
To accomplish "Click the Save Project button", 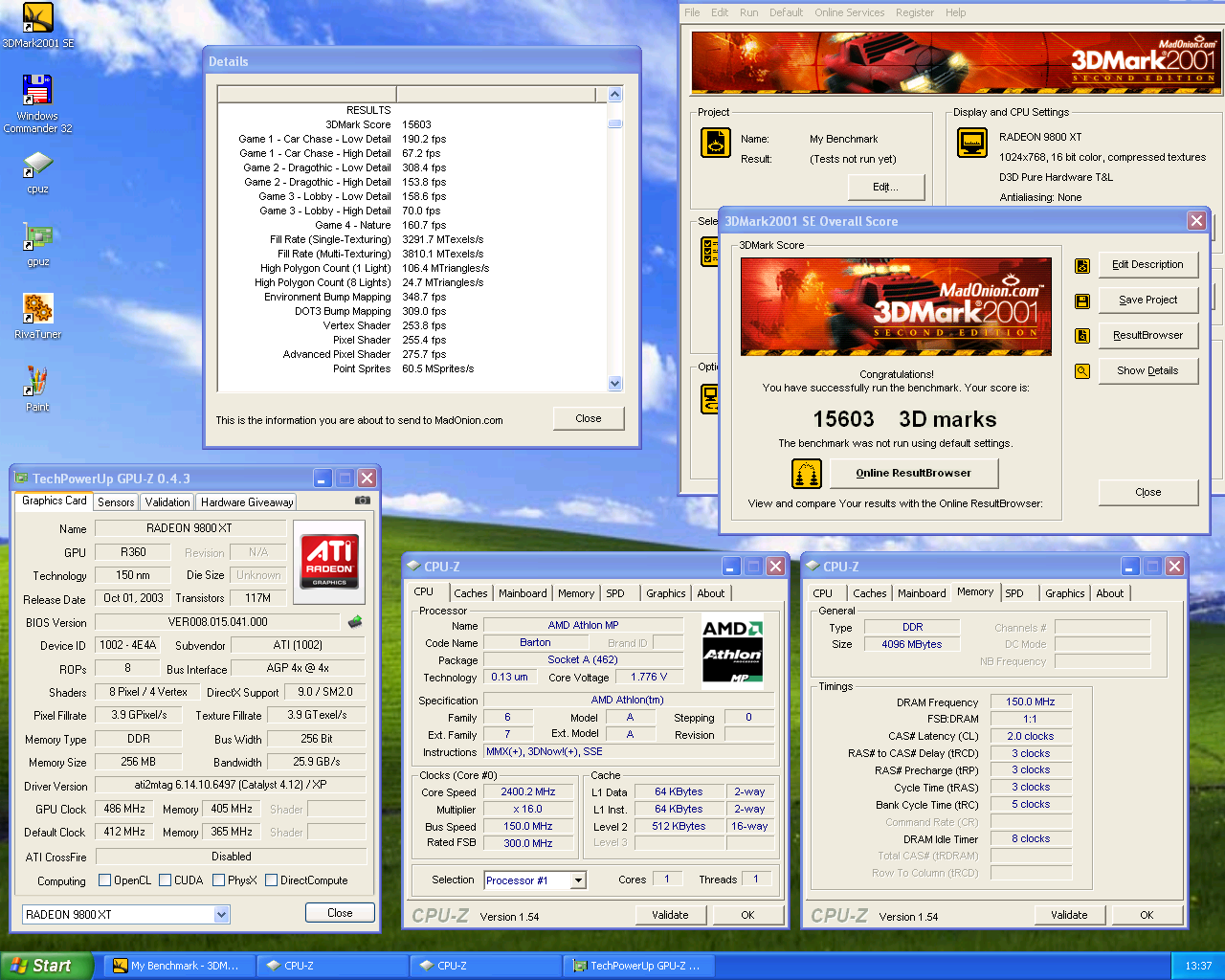I will click(x=1147, y=301).
